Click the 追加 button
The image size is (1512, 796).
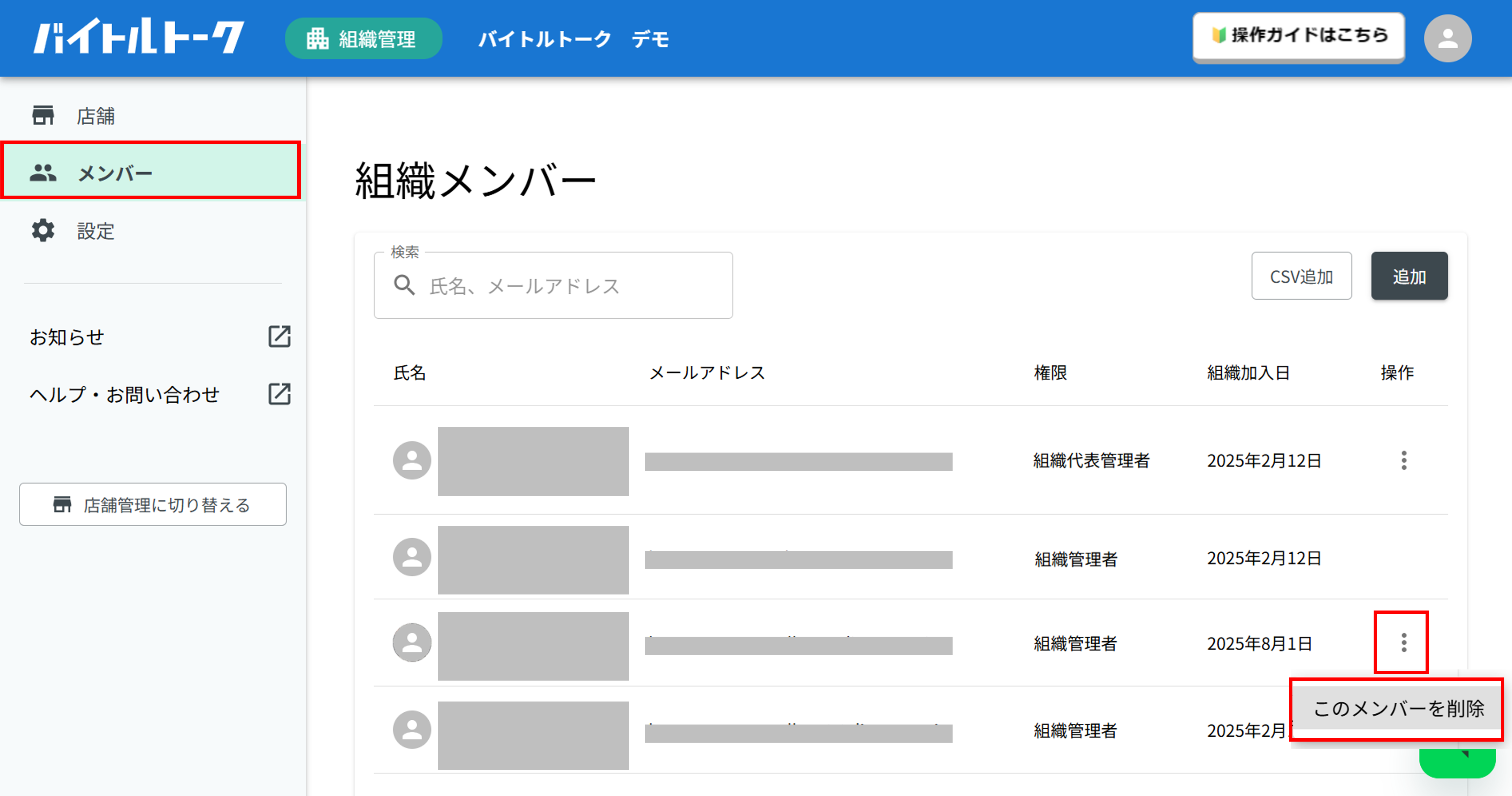point(1409,276)
